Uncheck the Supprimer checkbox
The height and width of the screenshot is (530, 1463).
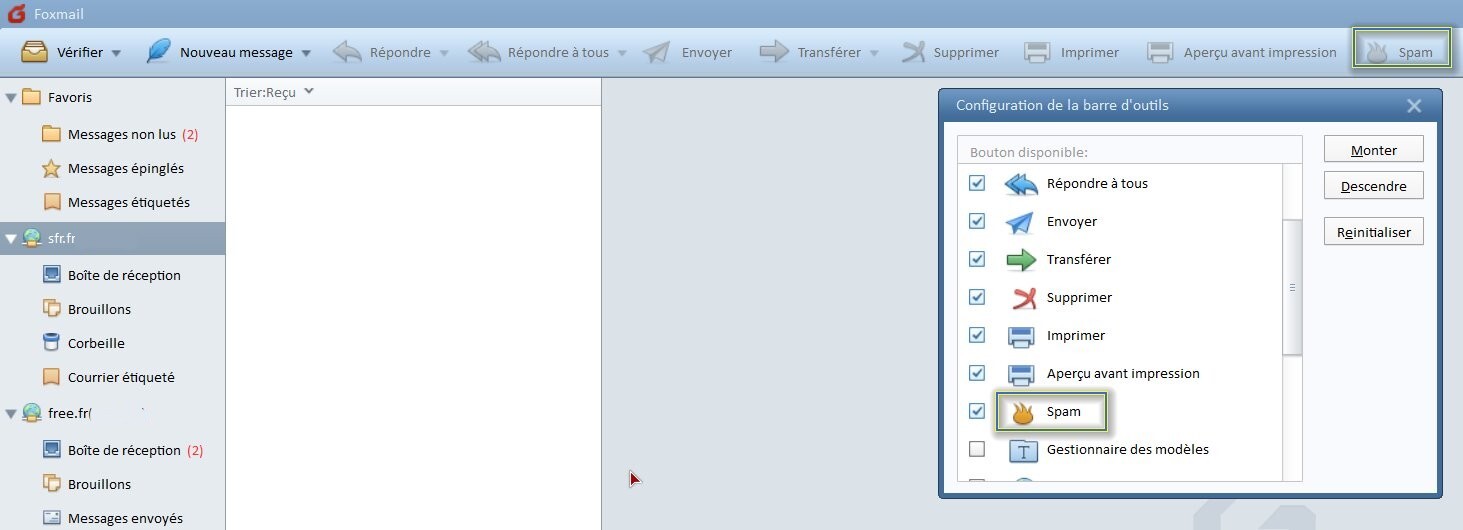tap(977, 297)
